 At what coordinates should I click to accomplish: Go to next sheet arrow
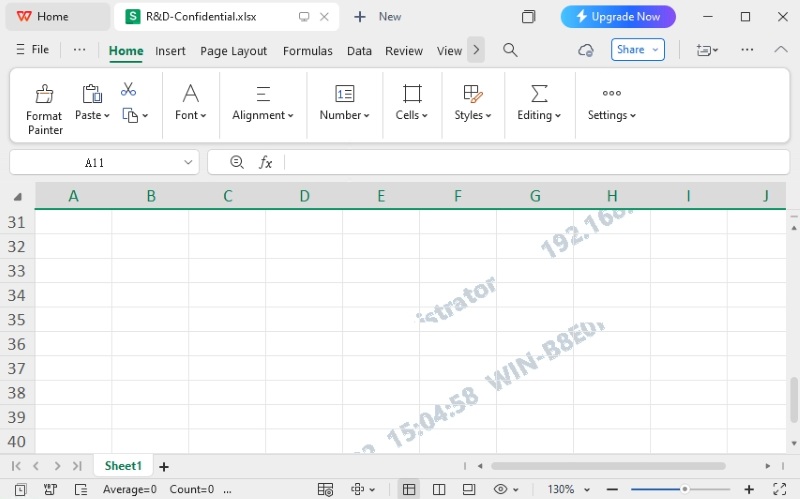point(57,466)
